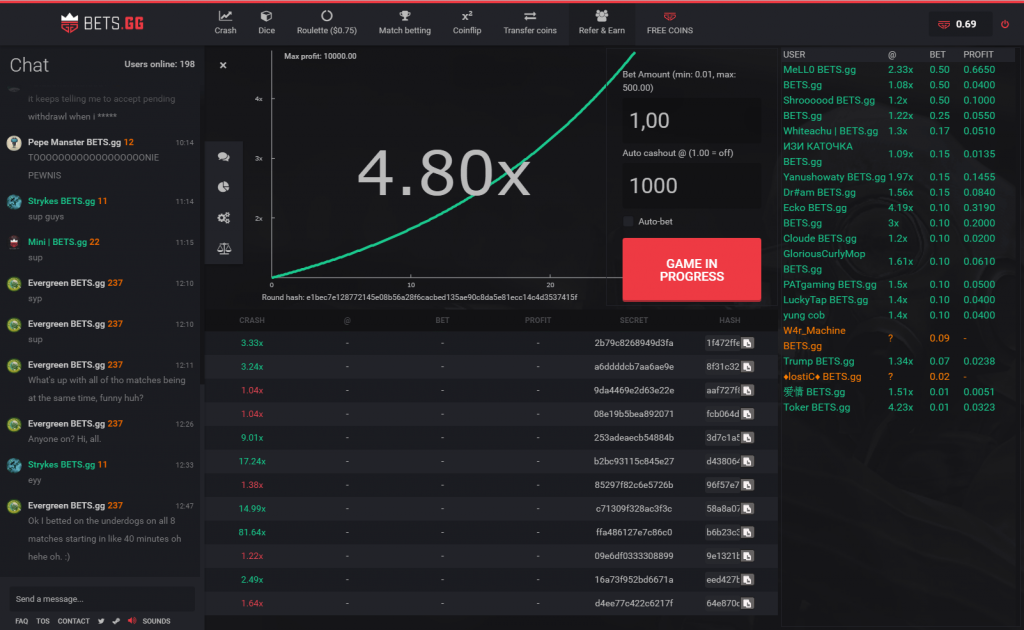Screen dimensions: 1024x630
Task: Open the pie chart statistics icon
Action: tap(223, 187)
